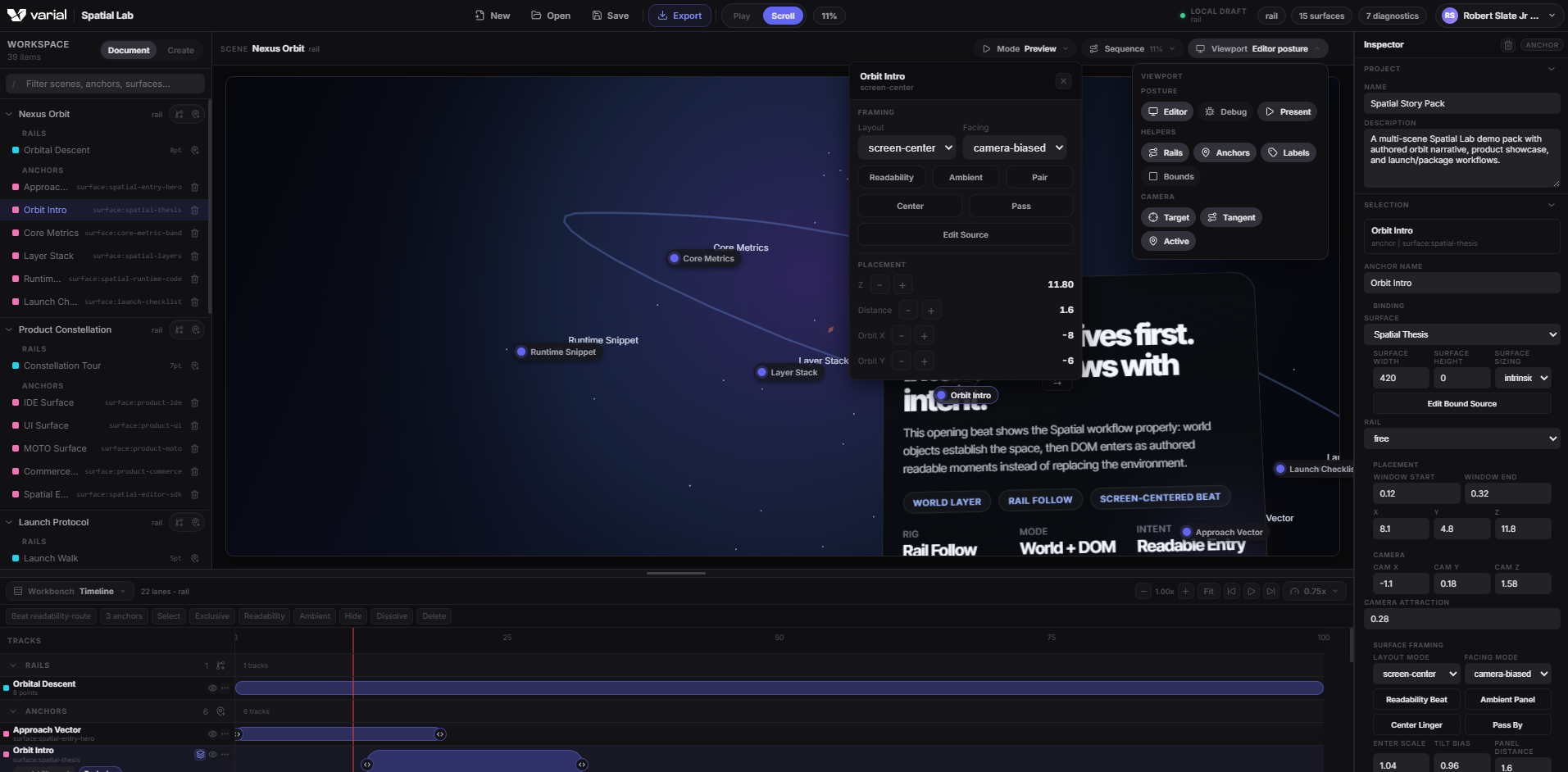Image resolution: width=1568 pixels, height=772 pixels.
Task: Click the Camera Attraction value field
Action: coord(1461,620)
